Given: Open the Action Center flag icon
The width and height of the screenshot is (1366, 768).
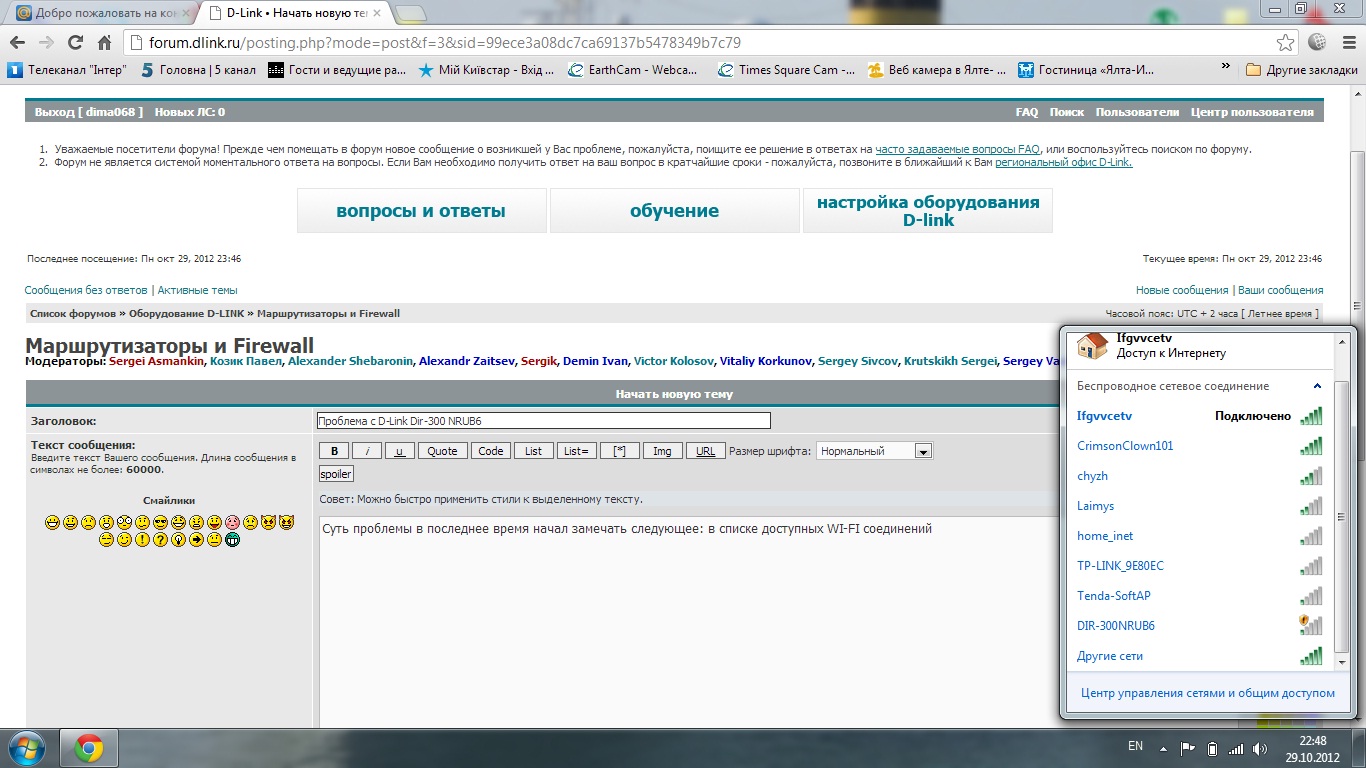Looking at the screenshot, I should click(x=1188, y=748).
